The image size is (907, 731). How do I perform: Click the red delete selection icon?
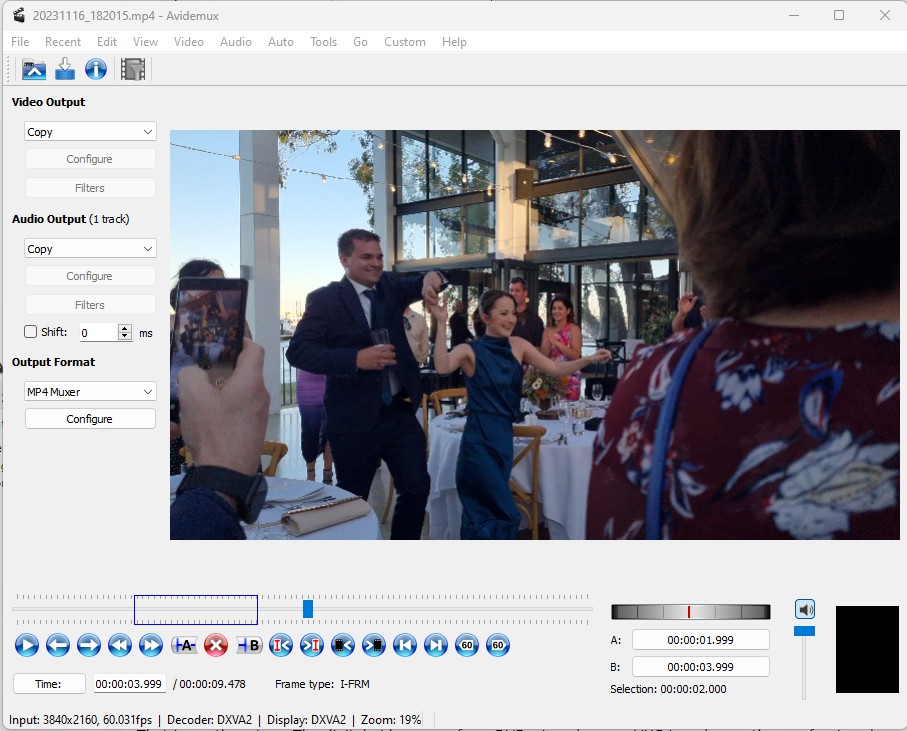point(216,645)
